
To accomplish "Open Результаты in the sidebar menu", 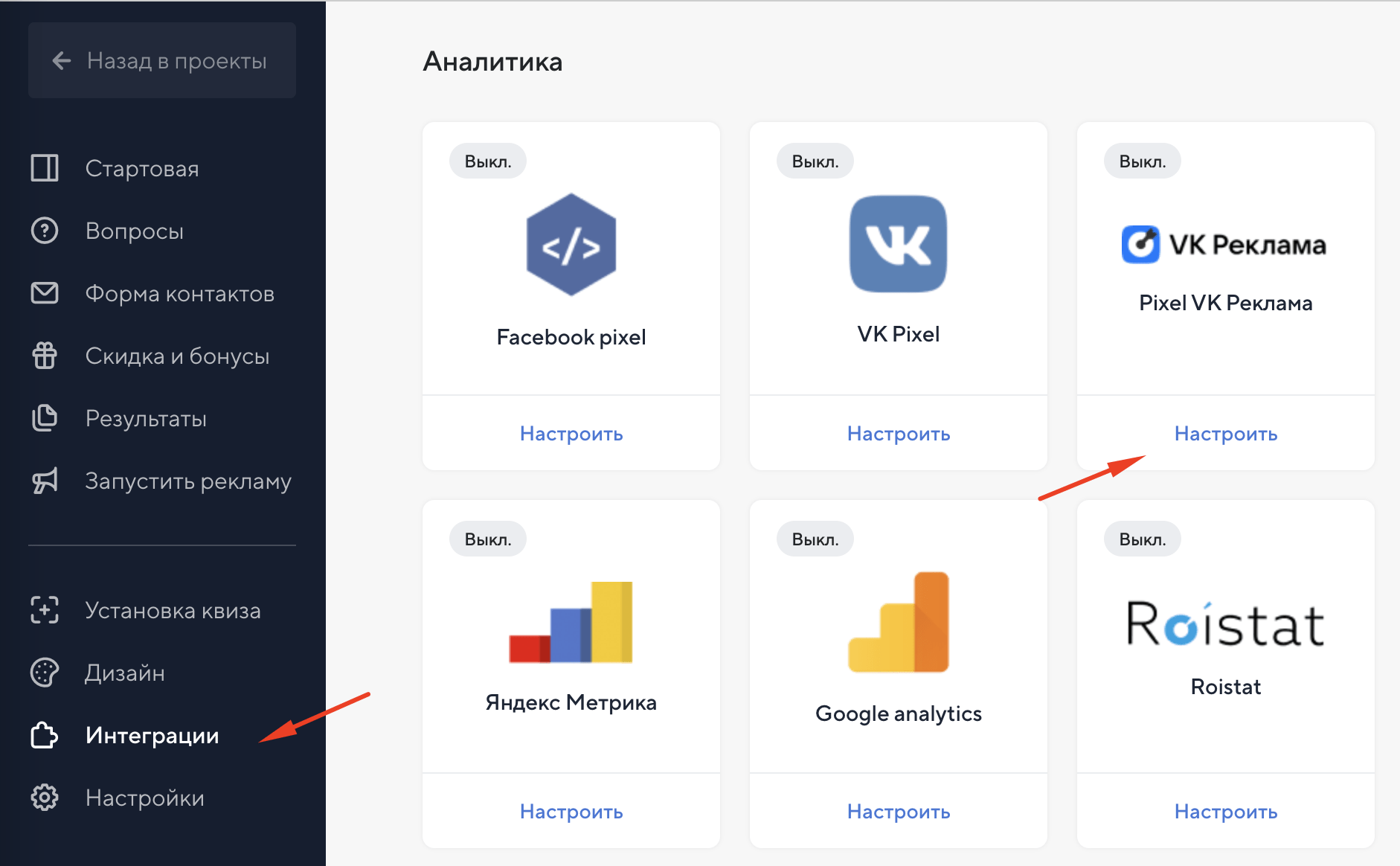I will click(146, 418).
